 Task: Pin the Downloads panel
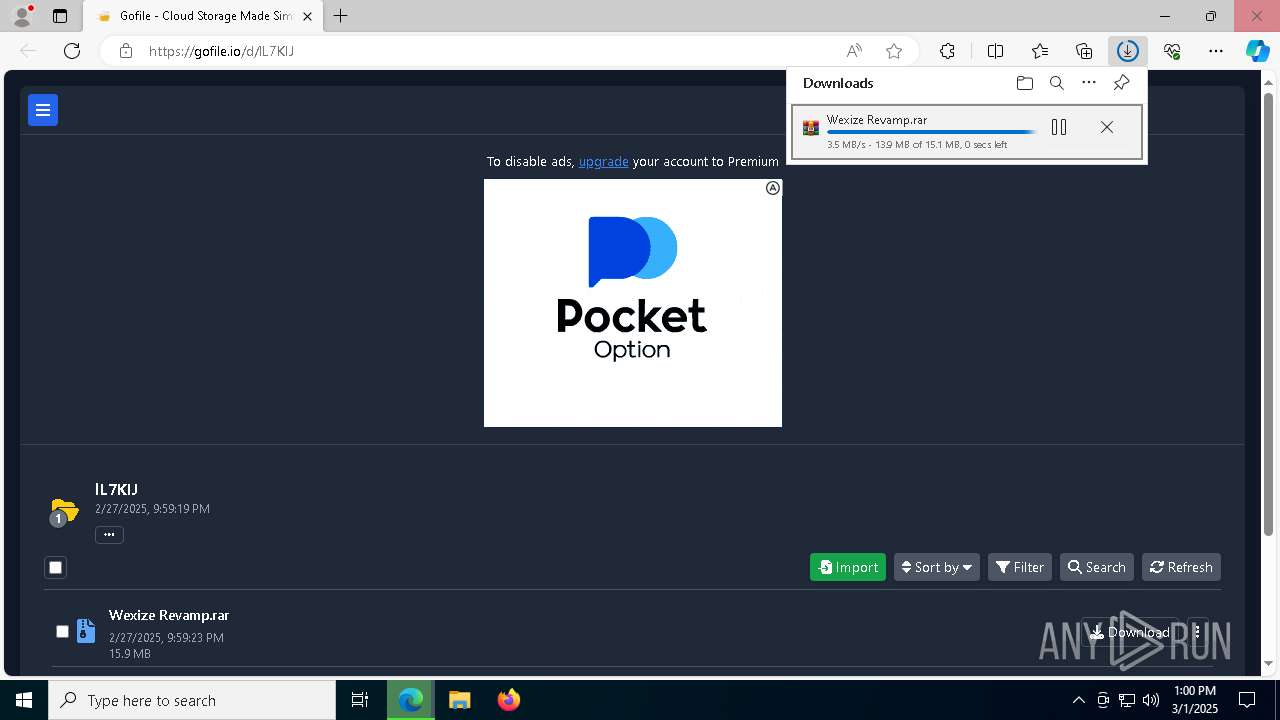click(1121, 83)
